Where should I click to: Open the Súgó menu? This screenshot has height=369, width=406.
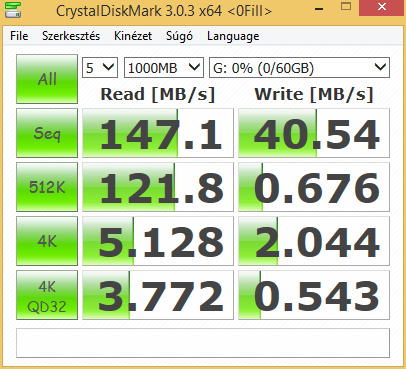click(179, 36)
